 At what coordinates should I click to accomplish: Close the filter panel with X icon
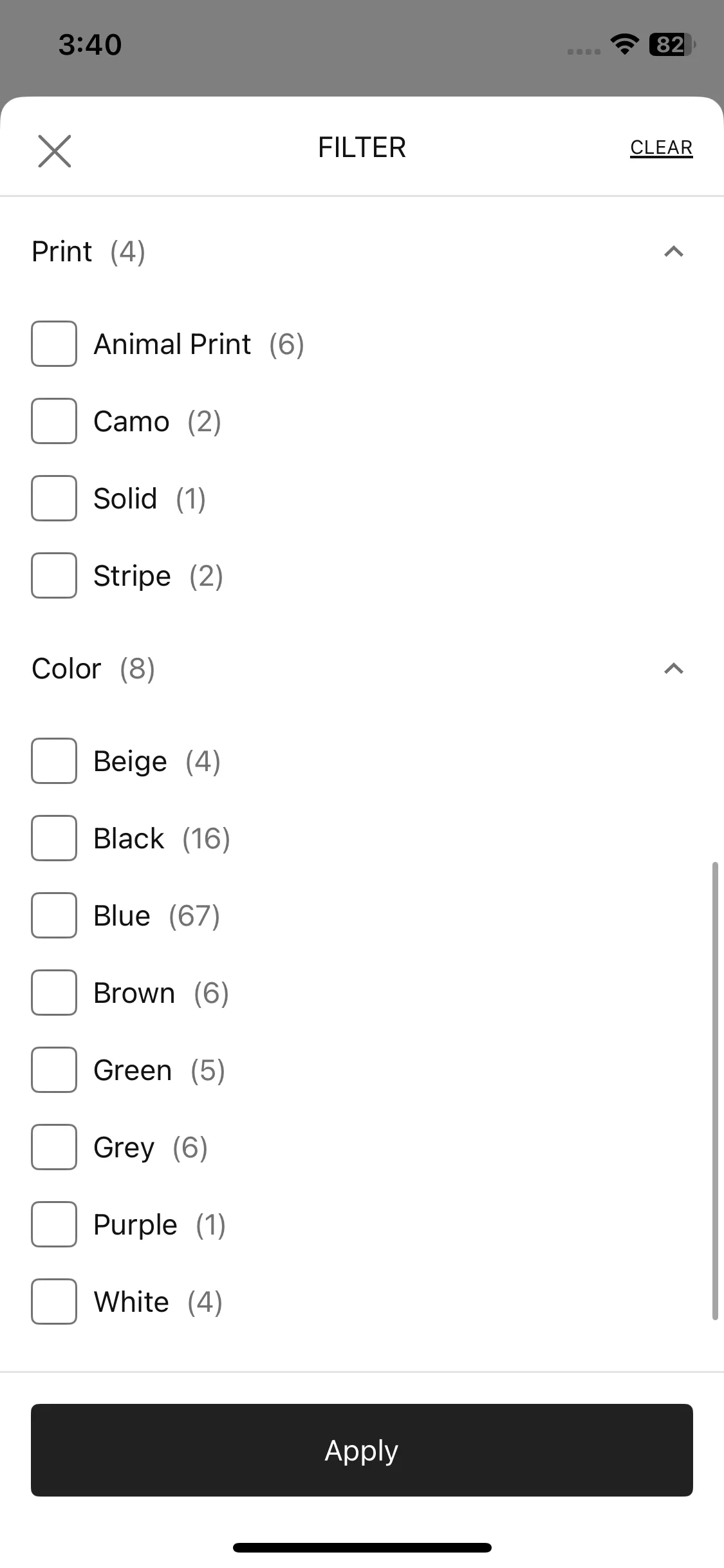coord(55,151)
